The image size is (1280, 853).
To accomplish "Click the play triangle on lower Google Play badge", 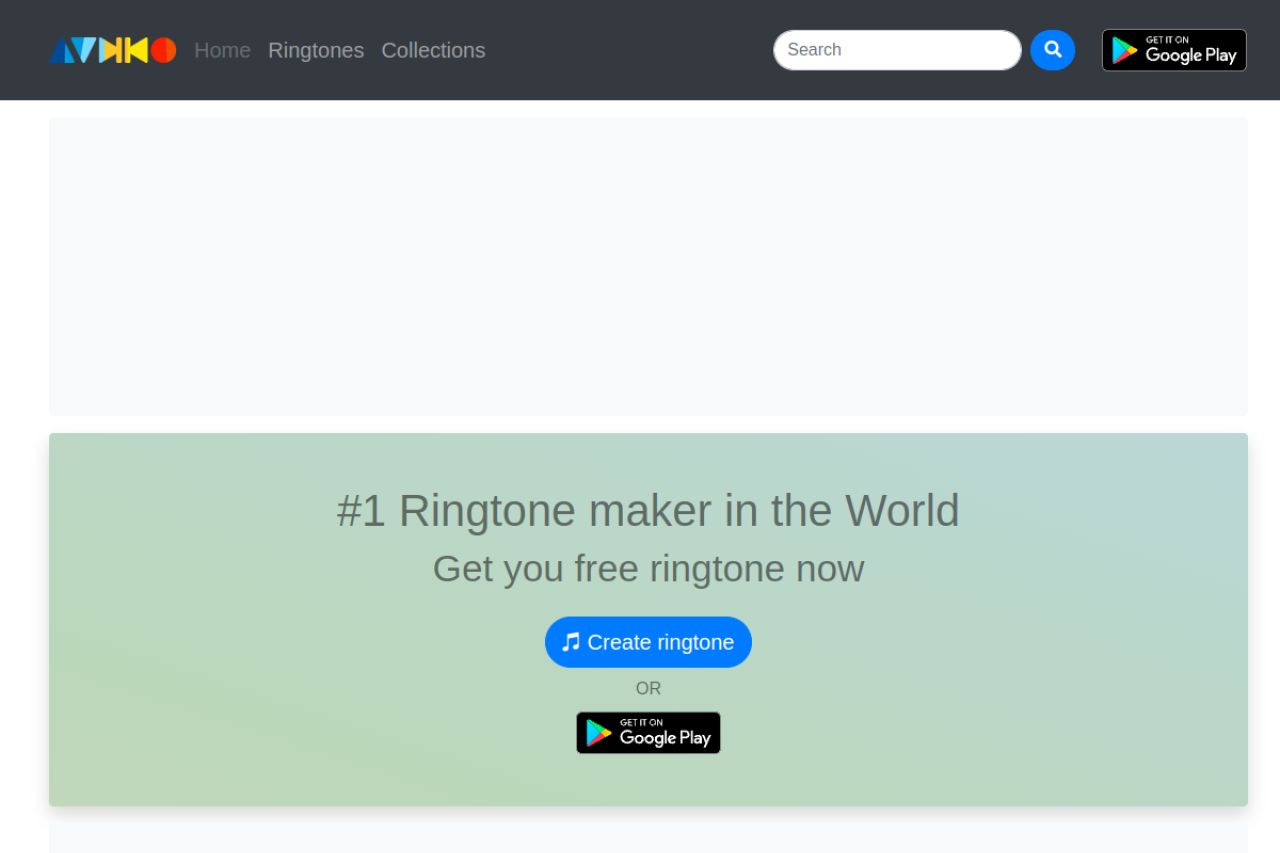I will coord(598,733).
